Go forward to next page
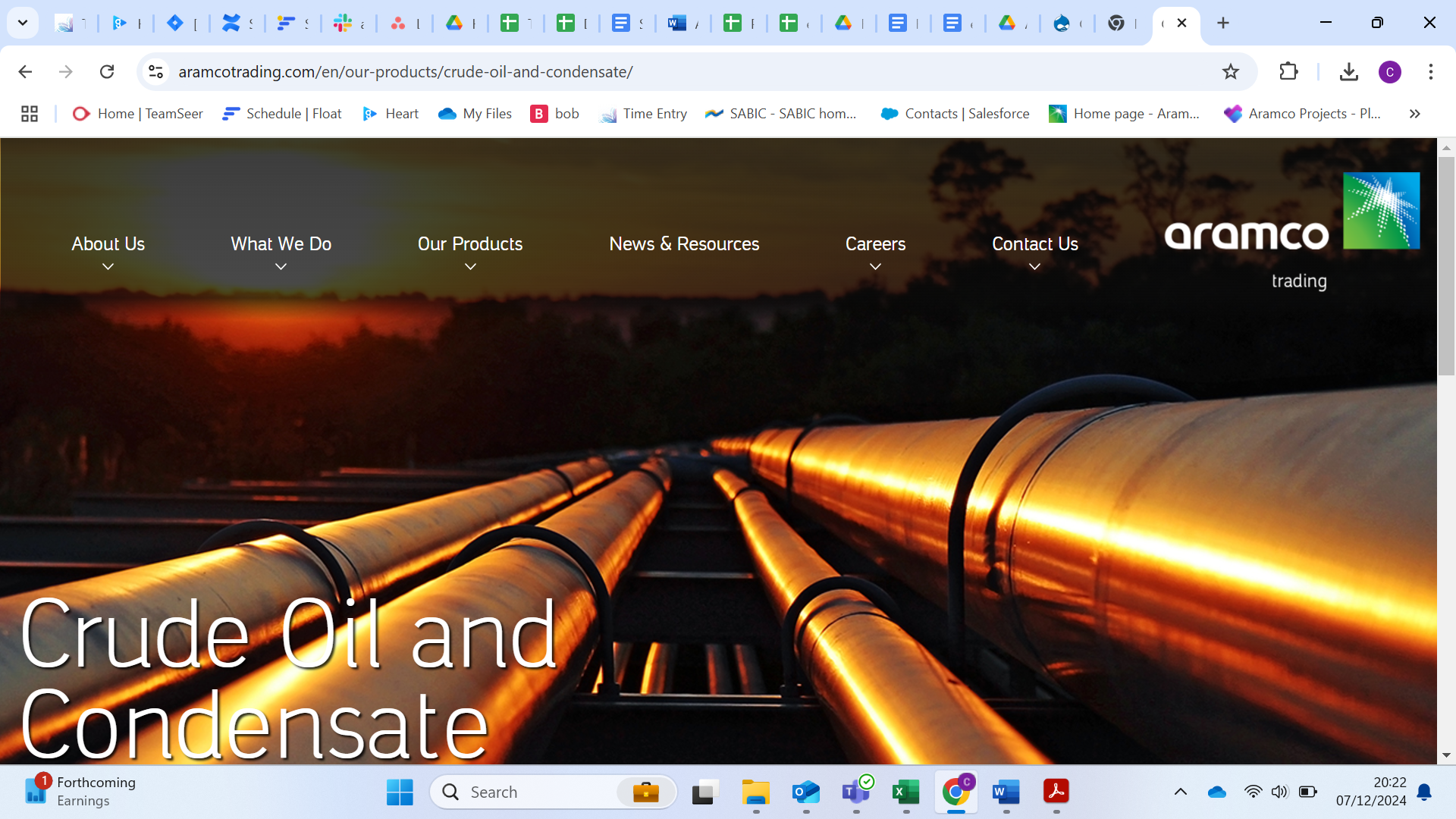Image resolution: width=1456 pixels, height=819 pixels. coord(66,72)
